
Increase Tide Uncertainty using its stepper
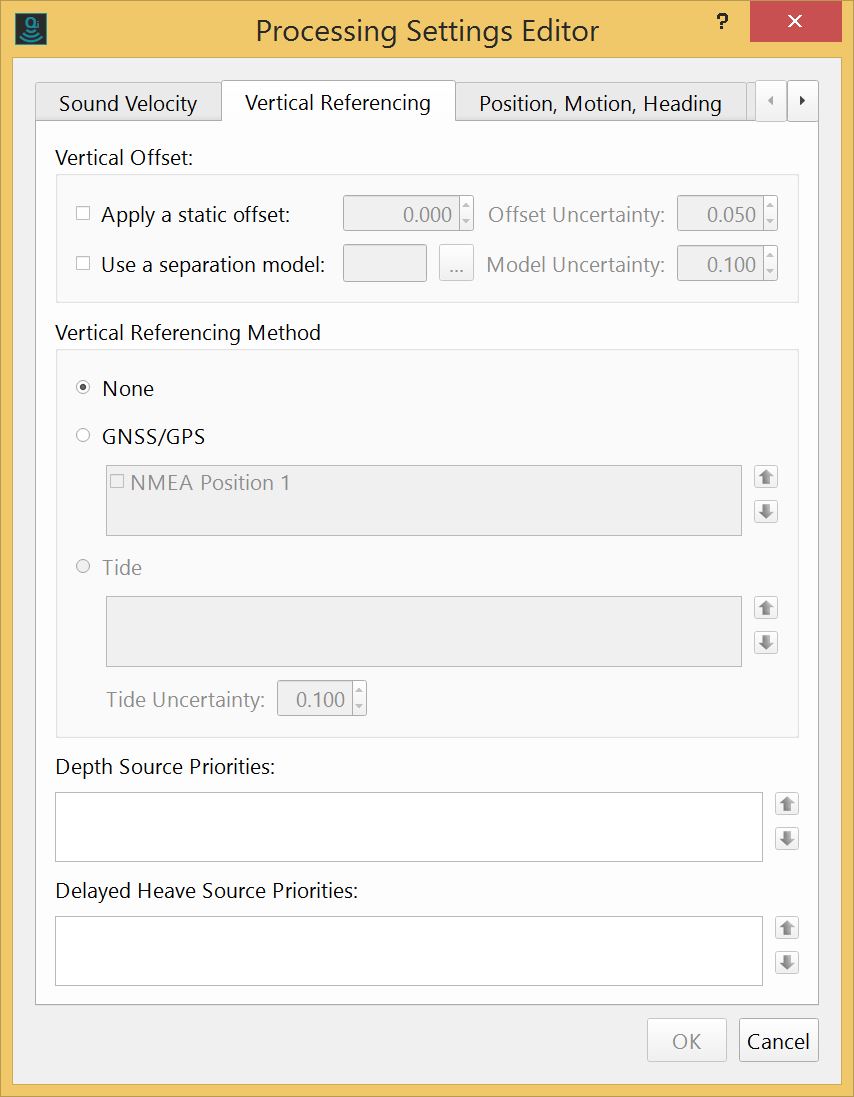358,692
